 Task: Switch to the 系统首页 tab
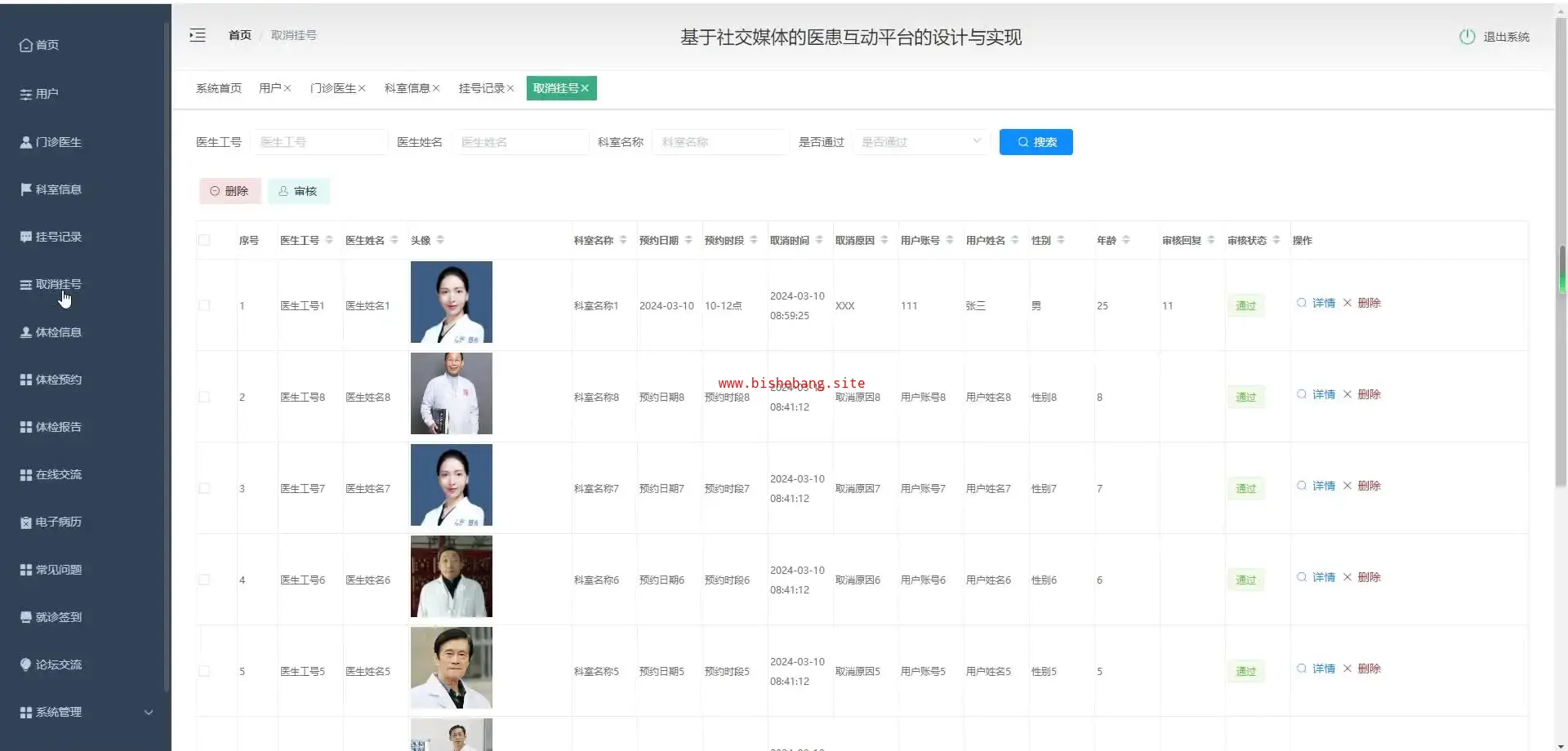coord(219,88)
